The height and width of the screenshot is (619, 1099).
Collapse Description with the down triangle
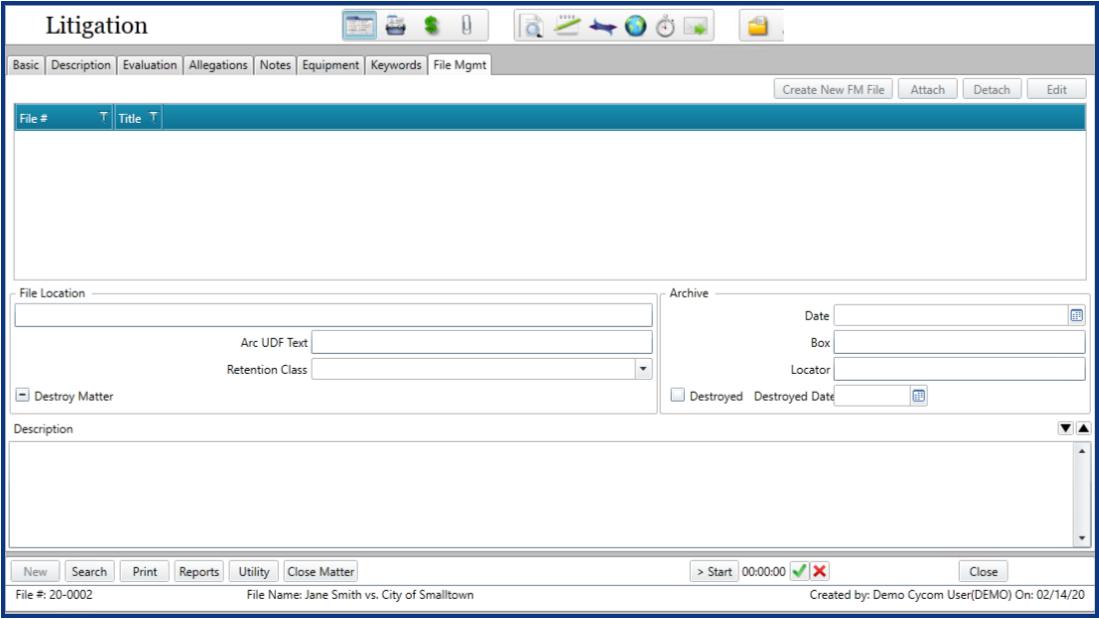1065,428
